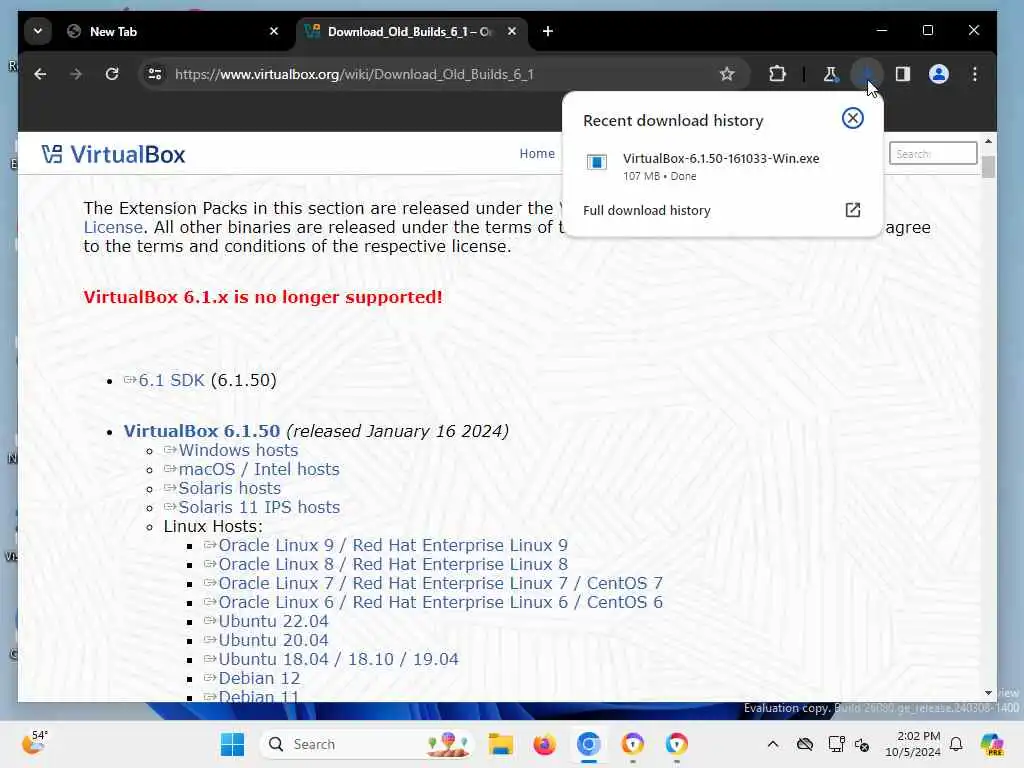The height and width of the screenshot is (768, 1024).
Task: Open Oracle Linux 6 / CentOS 6 link
Action: (x=440, y=602)
